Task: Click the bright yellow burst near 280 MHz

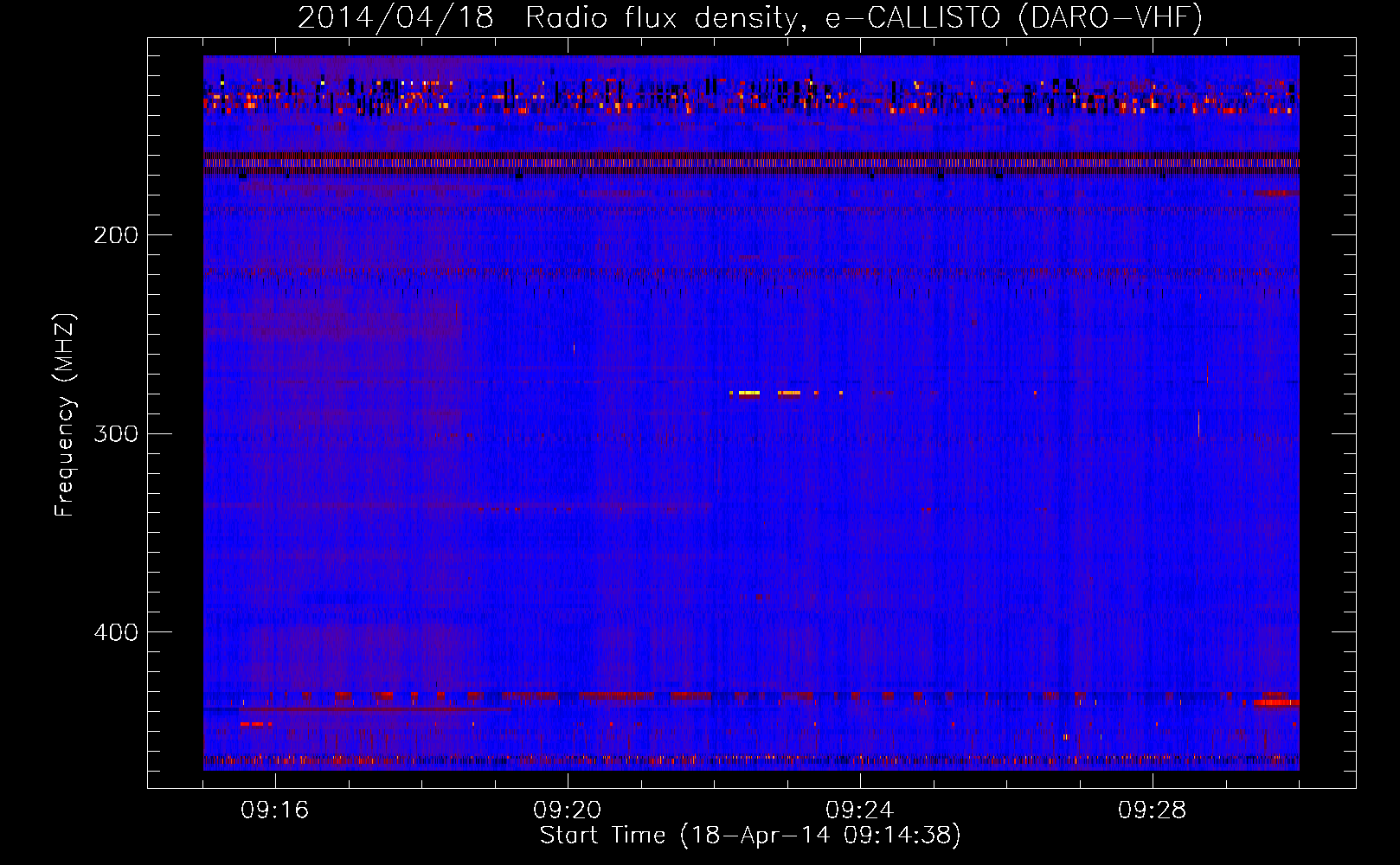Action: tap(748, 393)
